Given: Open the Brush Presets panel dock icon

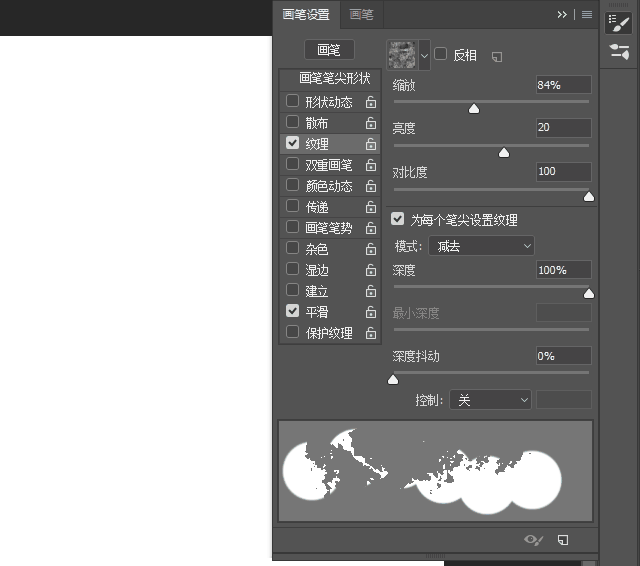Looking at the screenshot, I should (x=619, y=52).
